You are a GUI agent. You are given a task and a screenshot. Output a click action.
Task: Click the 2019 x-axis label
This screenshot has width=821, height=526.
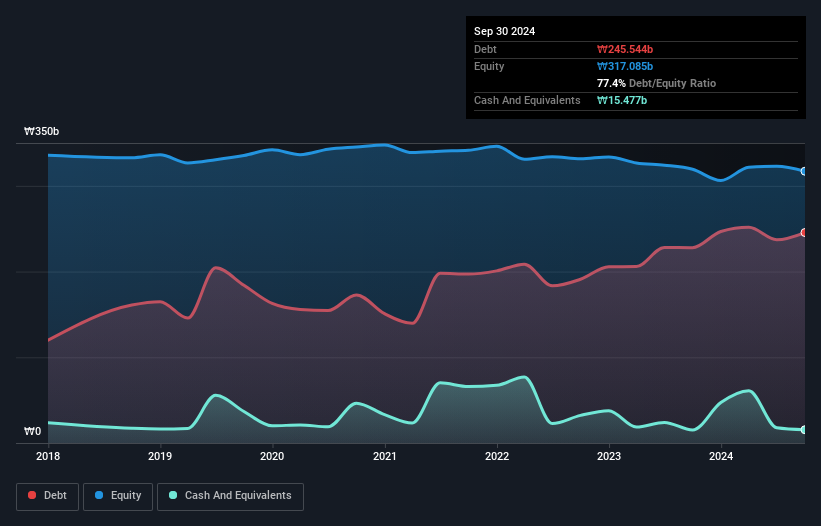pos(160,456)
